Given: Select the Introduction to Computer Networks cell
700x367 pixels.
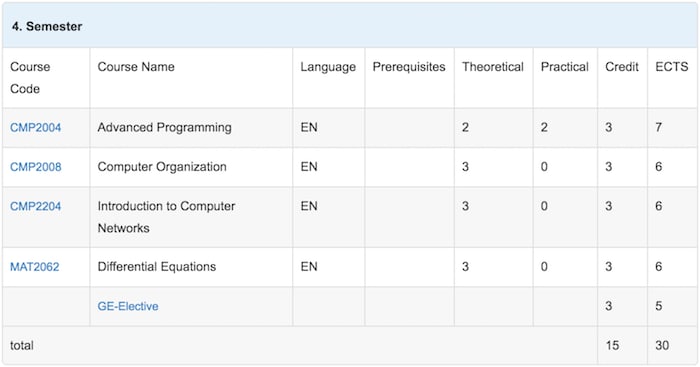Looking at the screenshot, I should pos(191,217).
